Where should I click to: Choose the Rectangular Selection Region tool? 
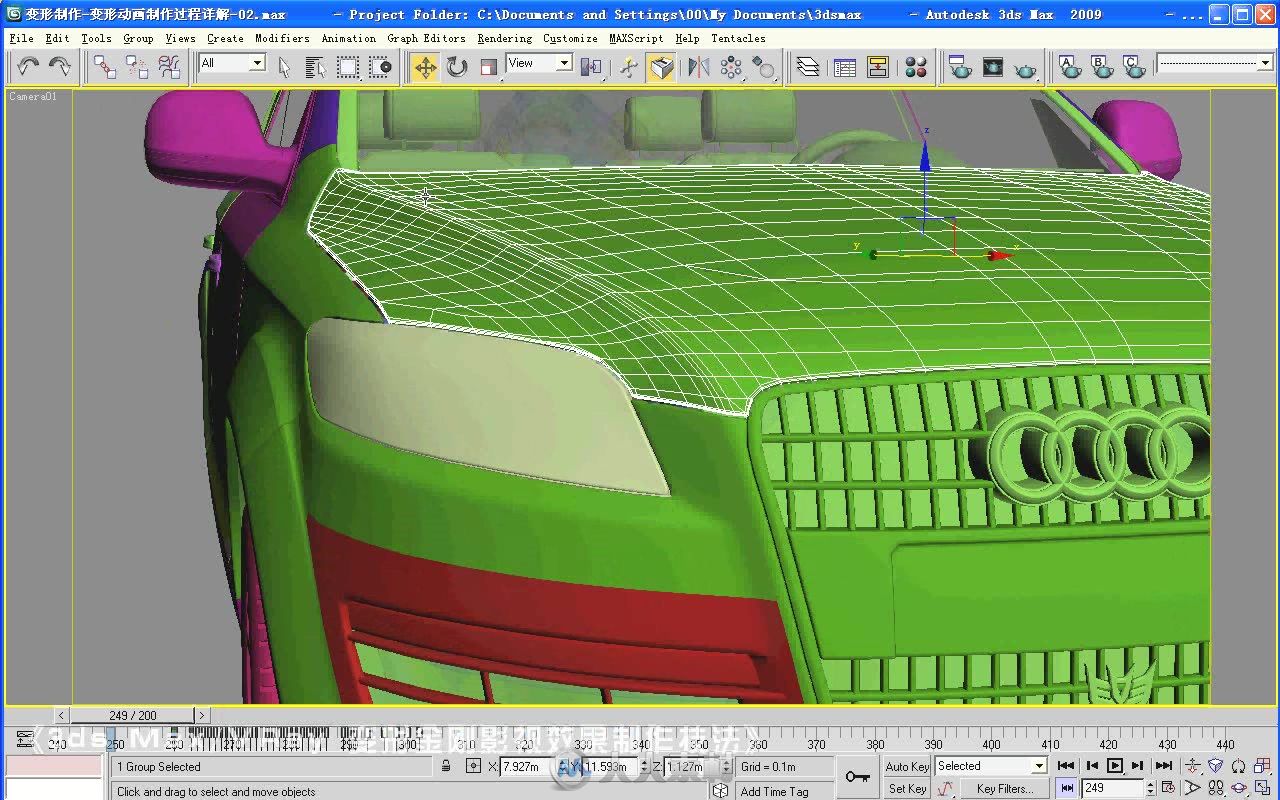tap(348, 67)
